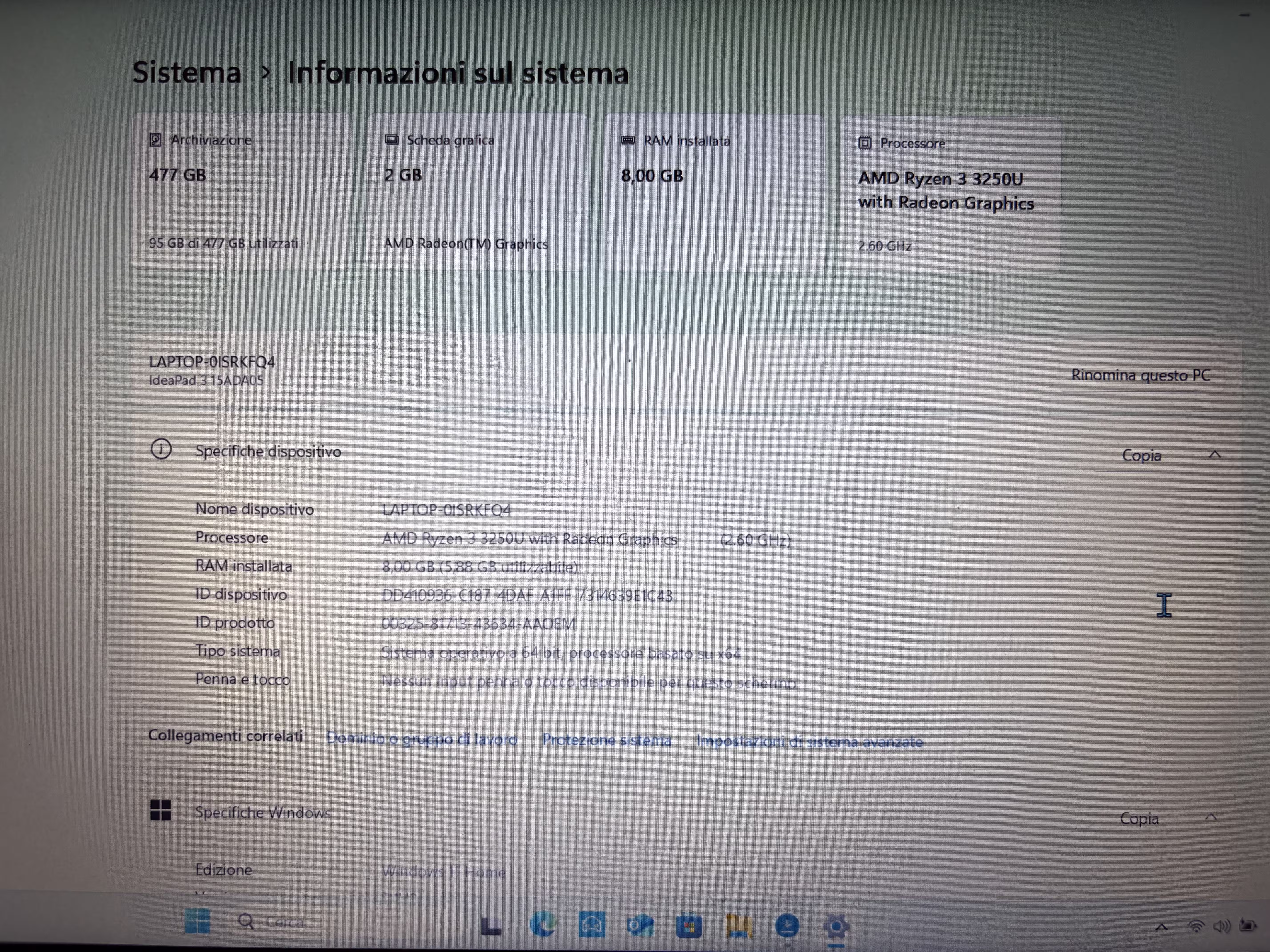This screenshot has width=1270, height=952.
Task: Open the Scheda grafica 2 GB card
Action: point(477,192)
